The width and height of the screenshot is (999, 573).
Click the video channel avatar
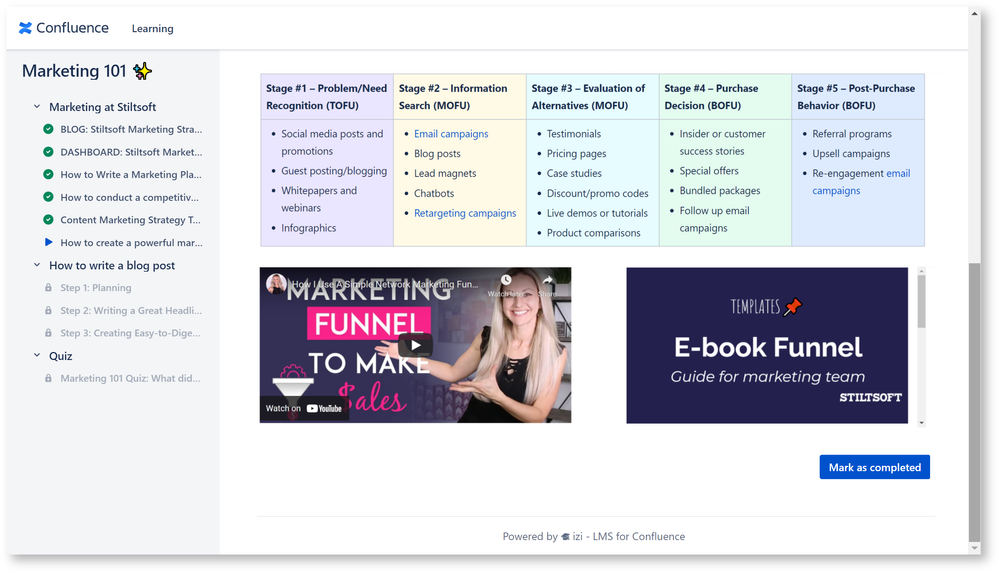coord(276,284)
